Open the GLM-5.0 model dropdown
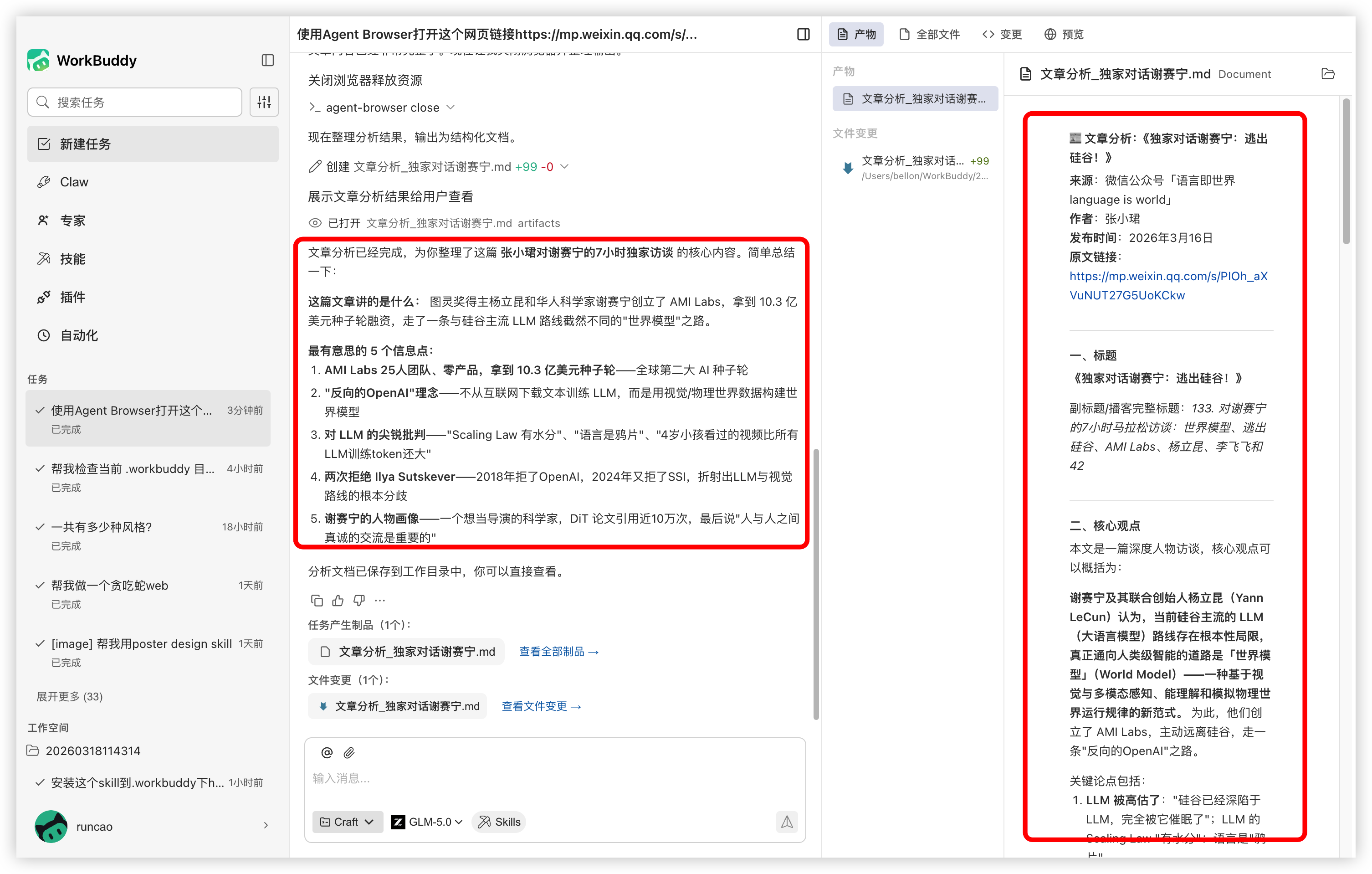This screenshot has height=874, width=1372. click(427, 822)
